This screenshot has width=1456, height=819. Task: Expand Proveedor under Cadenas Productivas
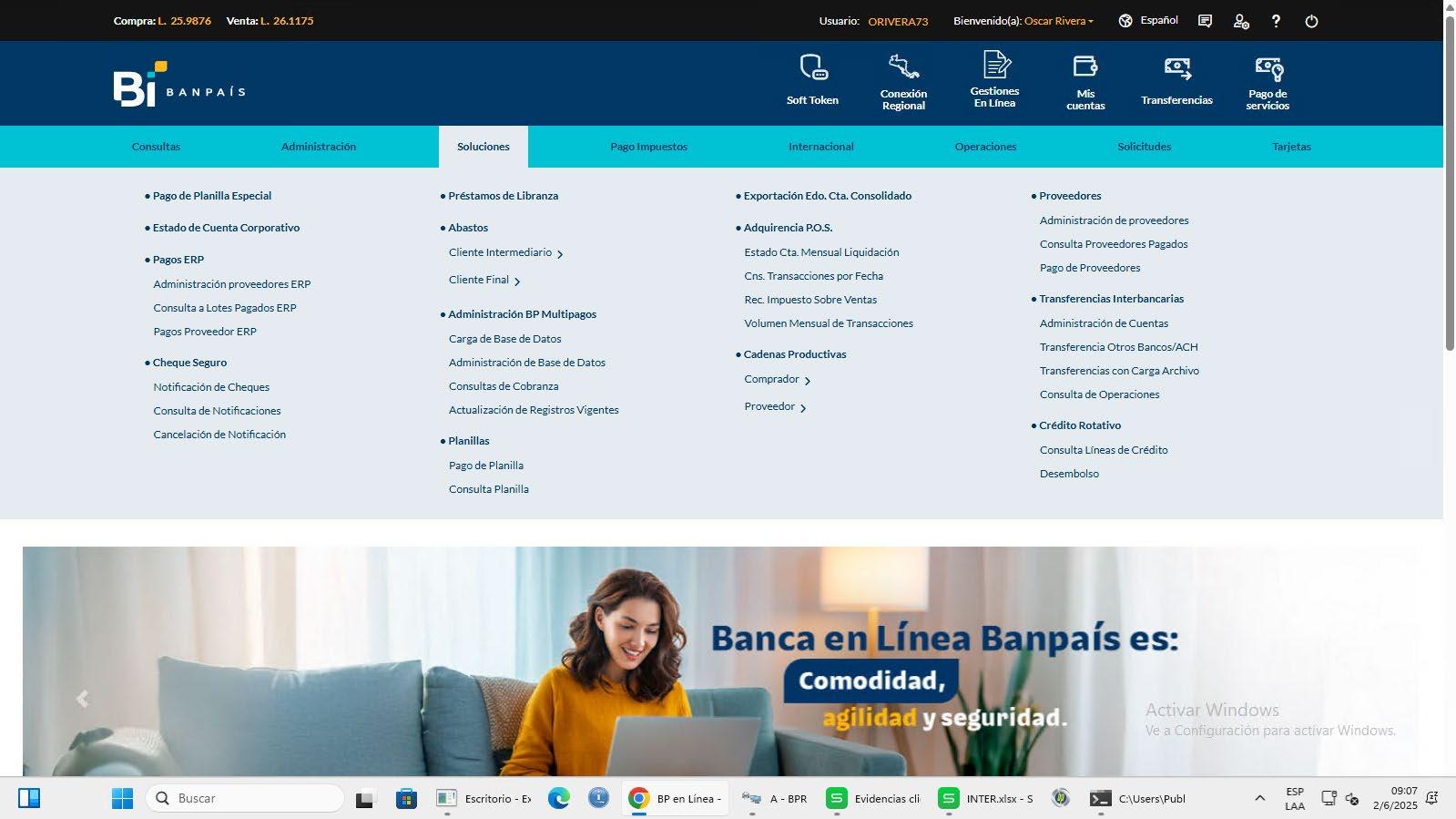775,407
